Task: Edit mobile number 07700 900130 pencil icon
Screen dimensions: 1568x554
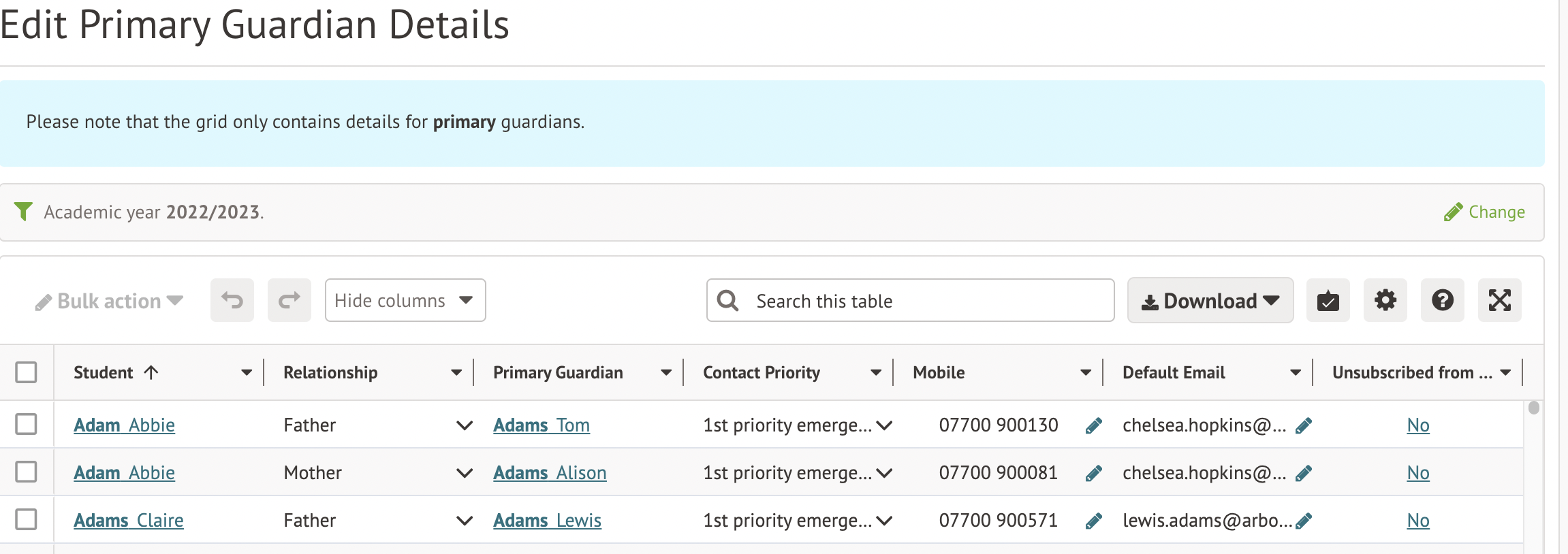Action: pos(1093,426)
